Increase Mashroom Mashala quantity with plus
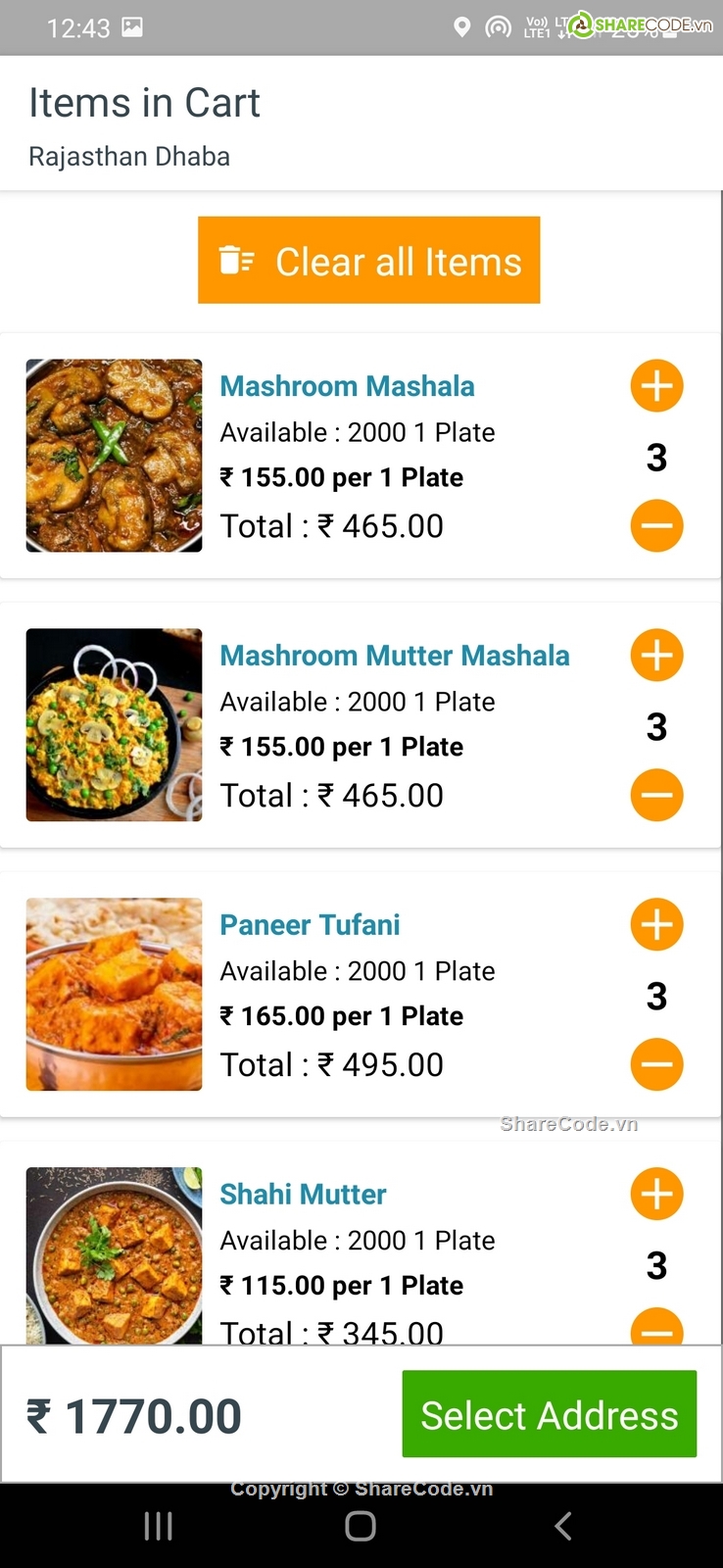 pyautogui.click(x=656, y=386)
